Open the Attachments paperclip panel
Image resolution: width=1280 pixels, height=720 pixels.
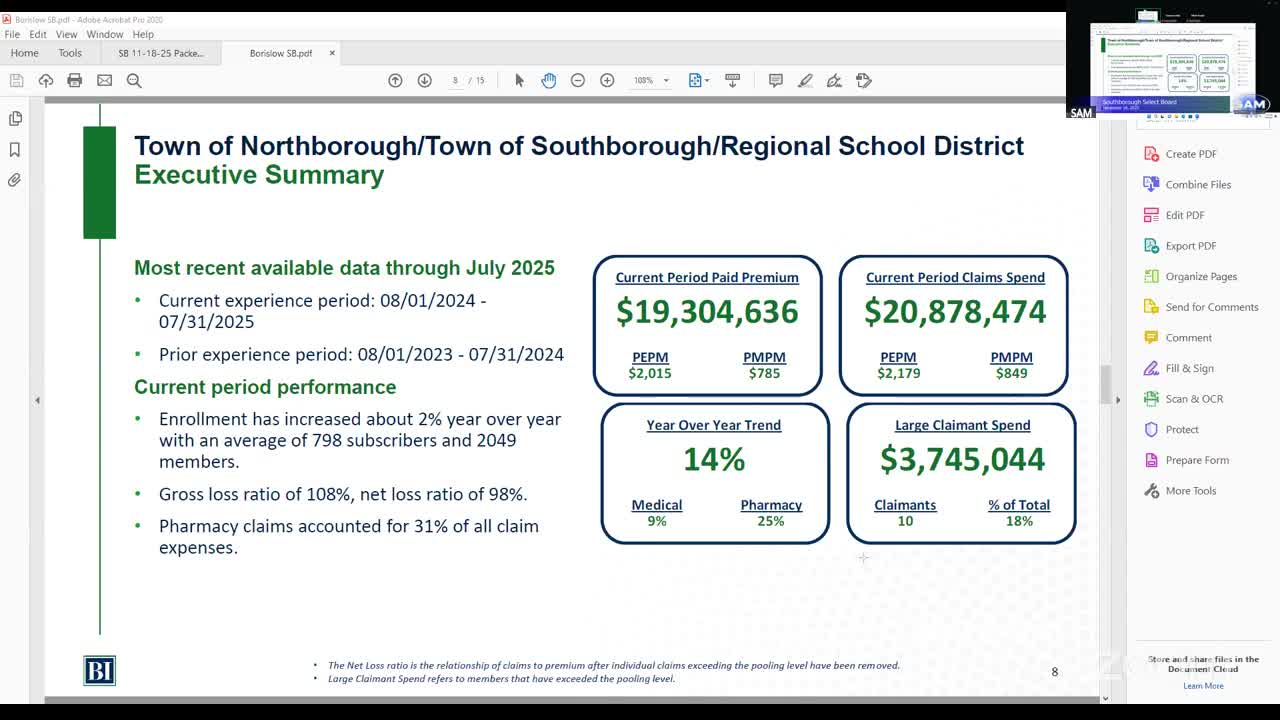click(15, 180)
